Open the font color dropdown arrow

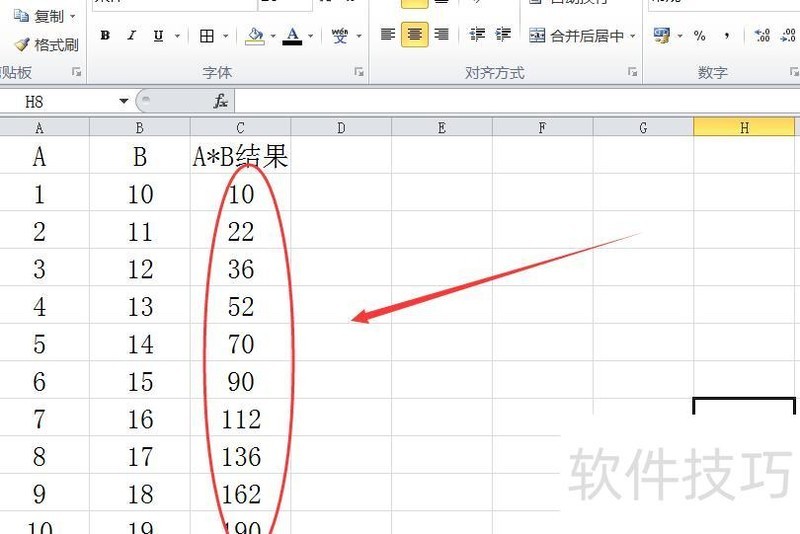[311, 36]
